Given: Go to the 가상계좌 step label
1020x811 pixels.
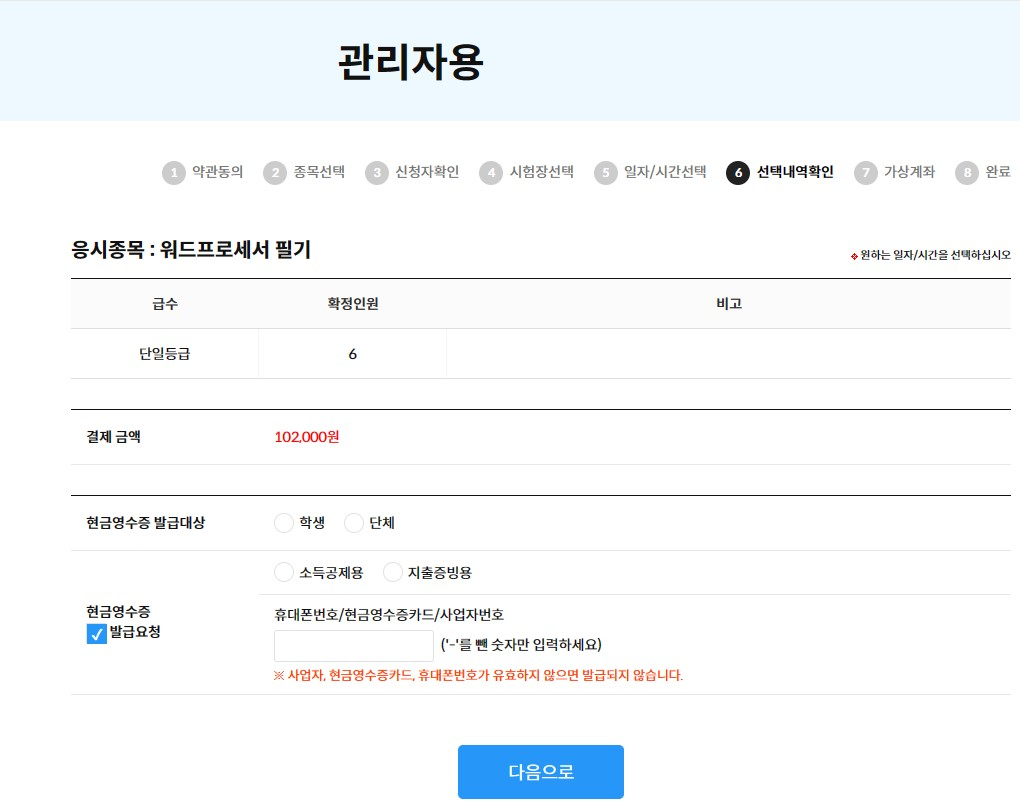Looking at the screenshot, I should [x=909, y=172].
